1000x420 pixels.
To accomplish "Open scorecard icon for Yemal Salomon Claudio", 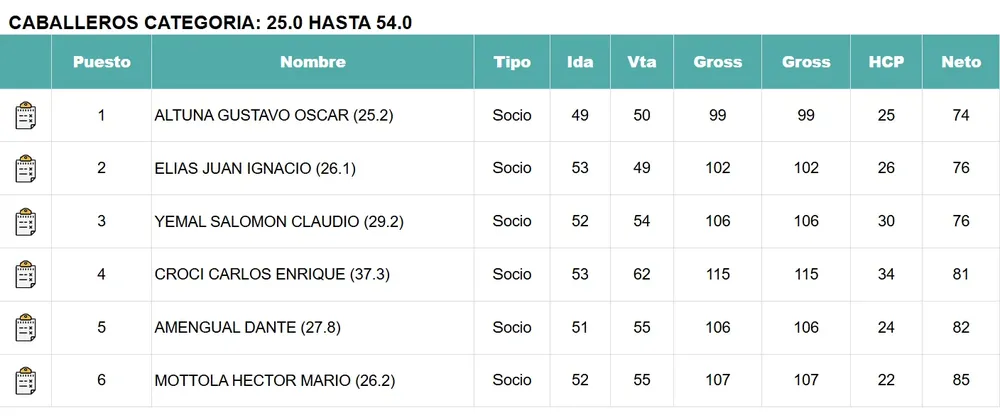I will click(25, 222).
